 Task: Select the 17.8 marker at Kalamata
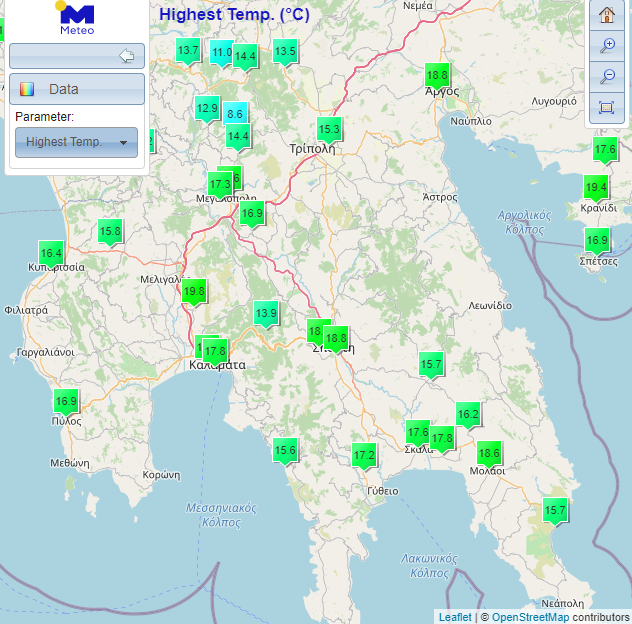(x=215, y=353)
